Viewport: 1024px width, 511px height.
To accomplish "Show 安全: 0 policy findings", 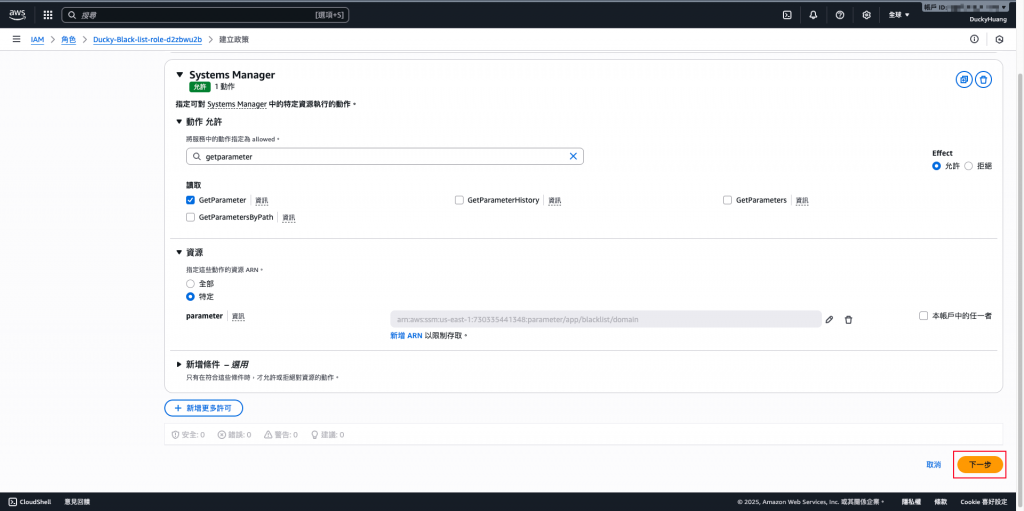I will click(x=188, y=435).
